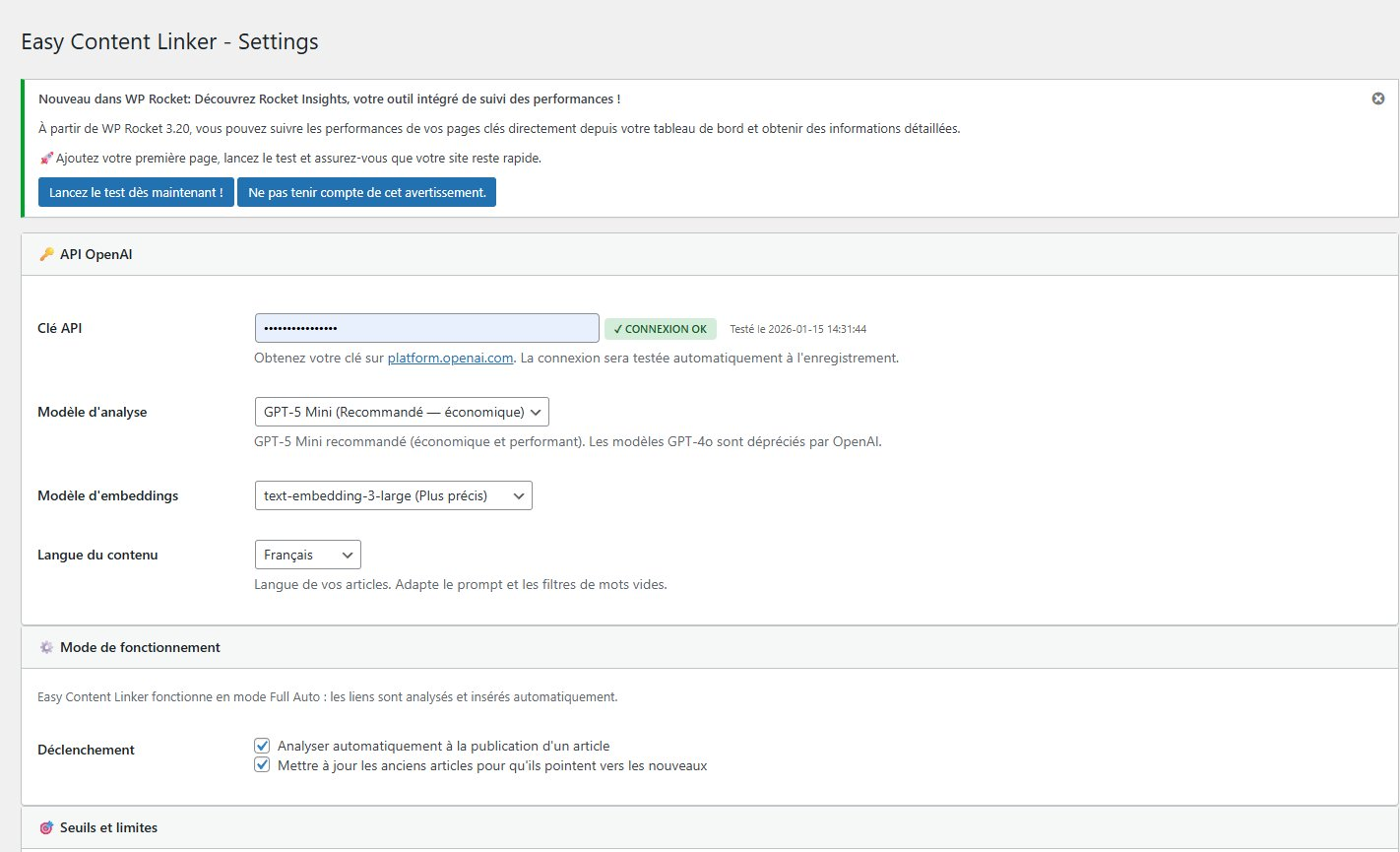This screenshot has width=1400, height=852.
Task: Dismiss the WP Rocket notice with the X icon
Action: click(x=1377, y=98)
